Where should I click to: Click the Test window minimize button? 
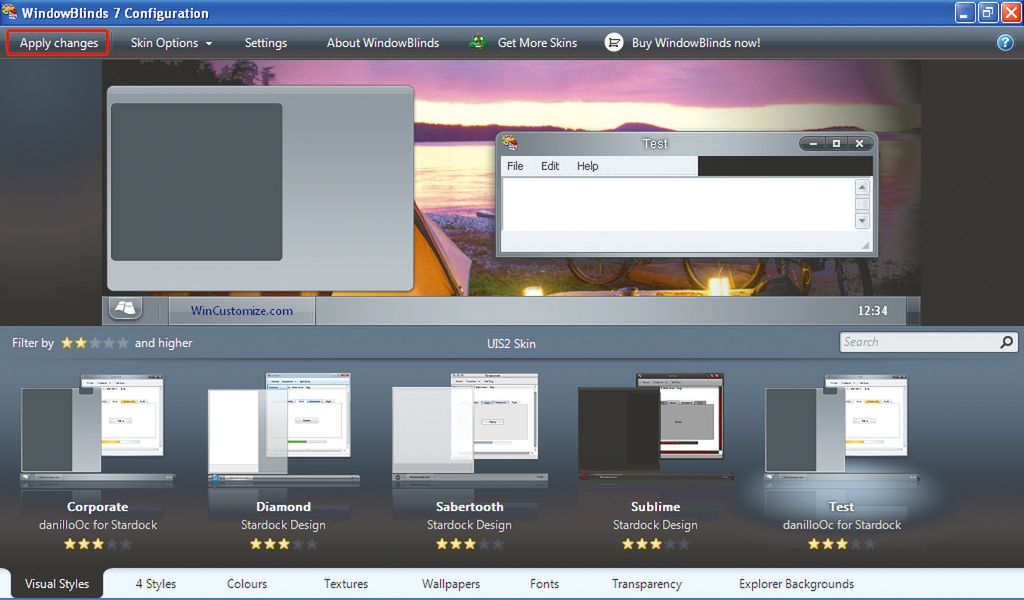click(812, 144)
